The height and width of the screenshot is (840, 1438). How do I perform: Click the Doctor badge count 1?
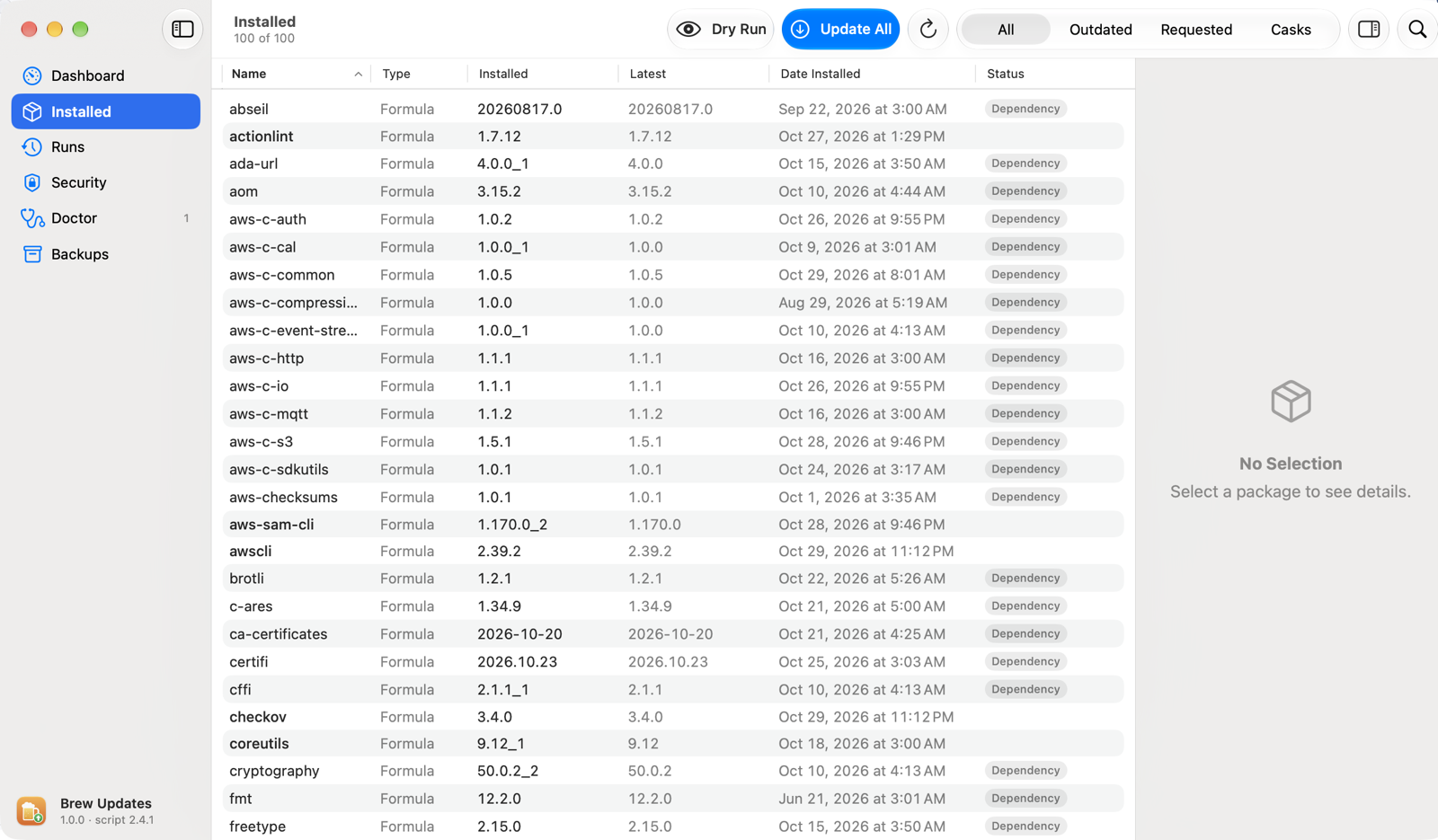click(x=186, y=218)
